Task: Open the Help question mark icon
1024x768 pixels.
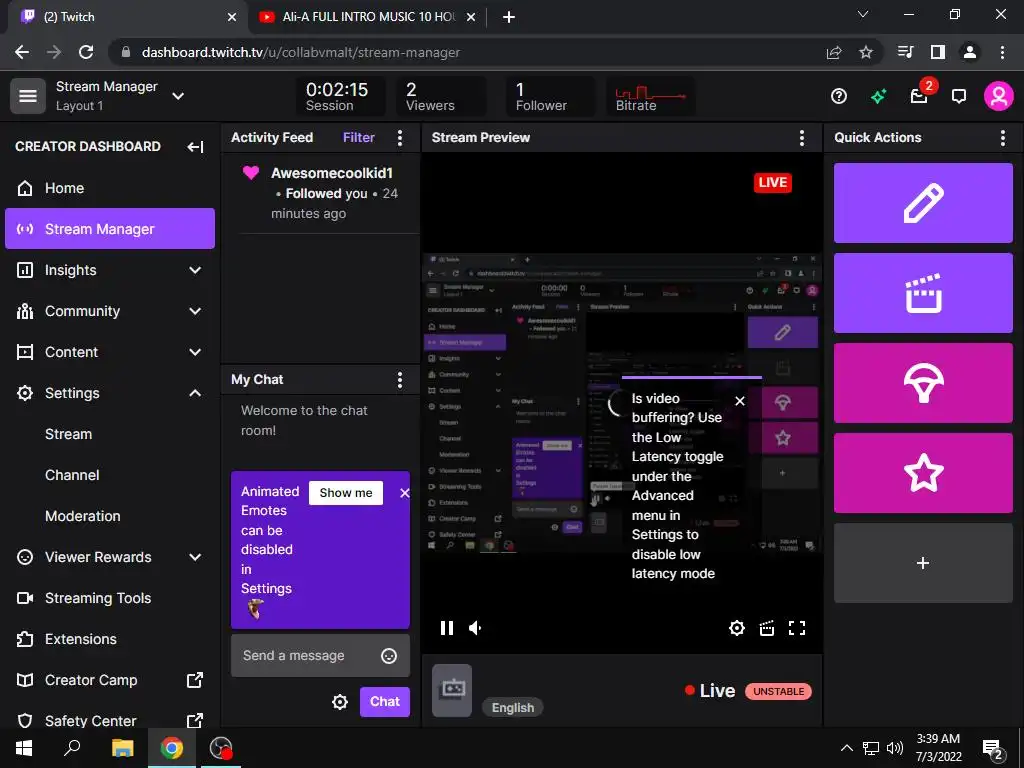Action: click(x=839, y=97)
